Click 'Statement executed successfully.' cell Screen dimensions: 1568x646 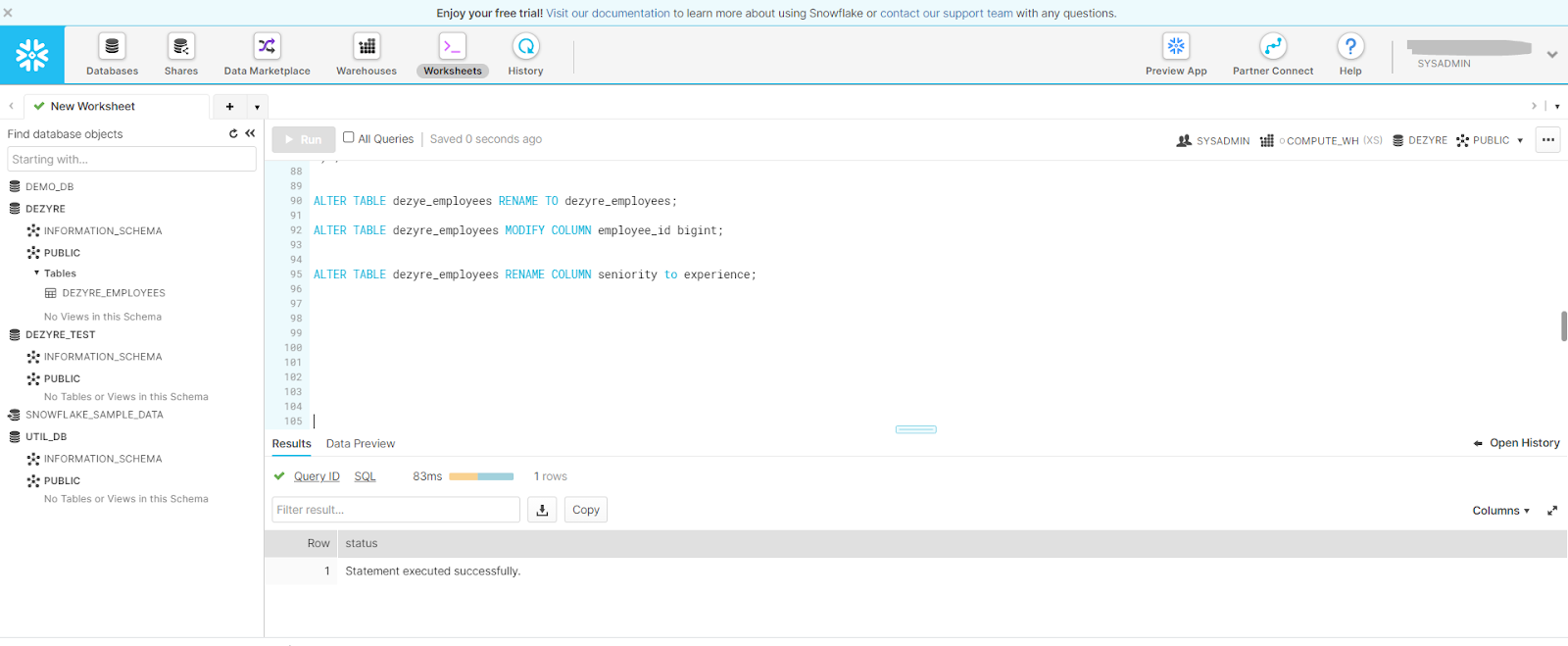pyautogui.click(x=433, y=571)
